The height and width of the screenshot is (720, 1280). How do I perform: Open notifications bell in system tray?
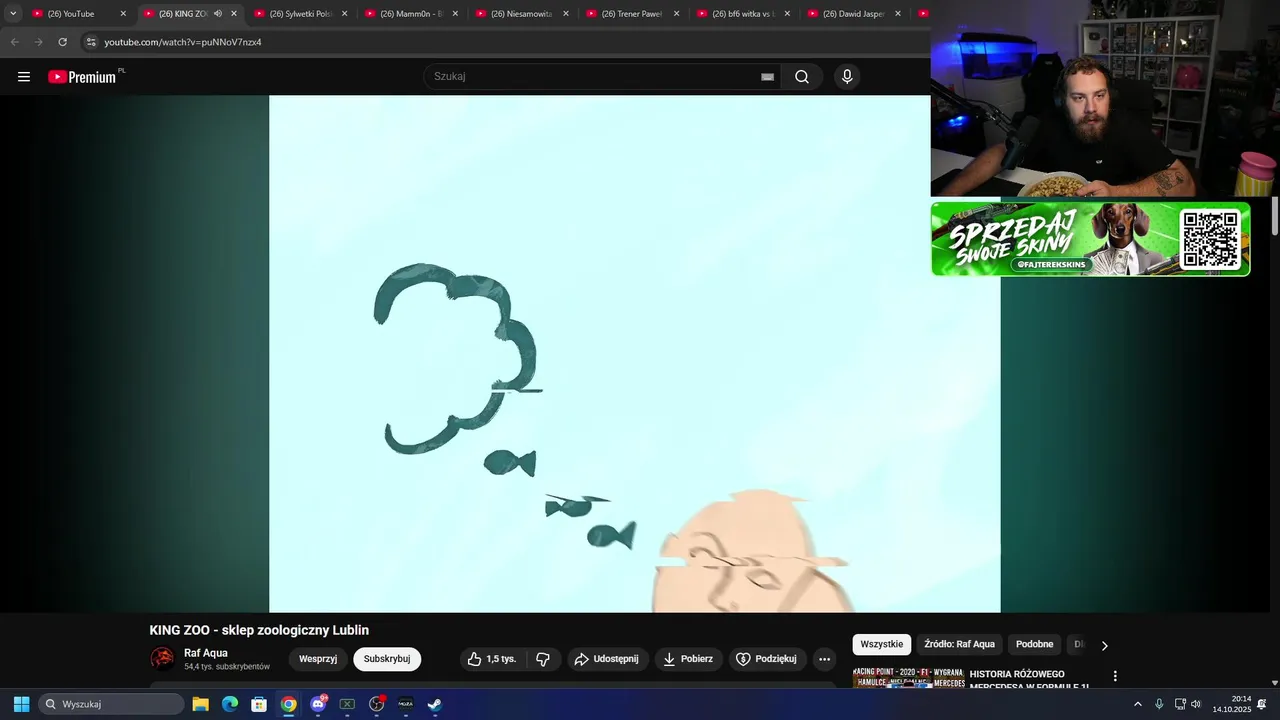pos(1262,704)
